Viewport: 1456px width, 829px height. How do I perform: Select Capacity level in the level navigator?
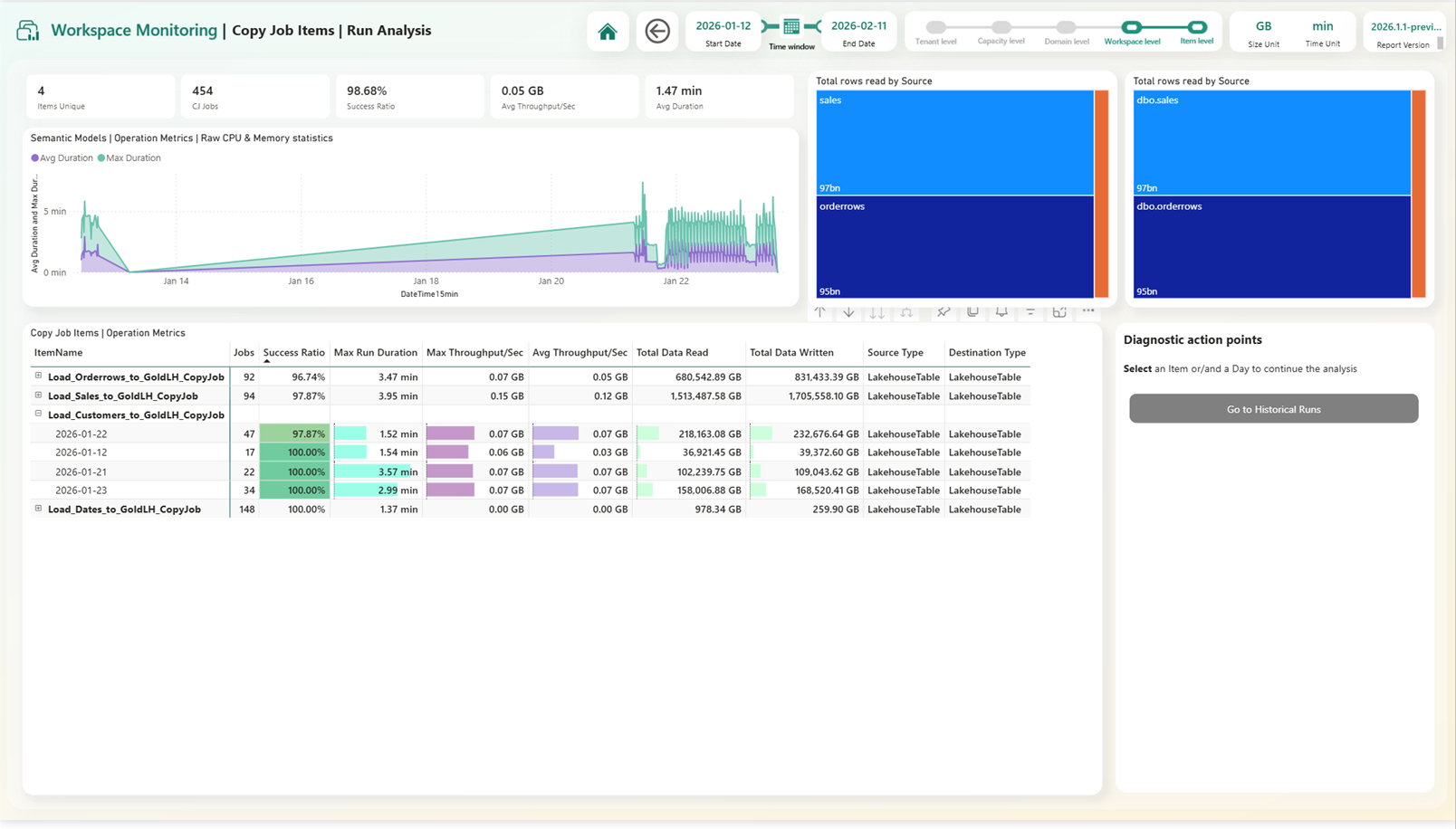pyautogui.click(x=1000, y=29)
